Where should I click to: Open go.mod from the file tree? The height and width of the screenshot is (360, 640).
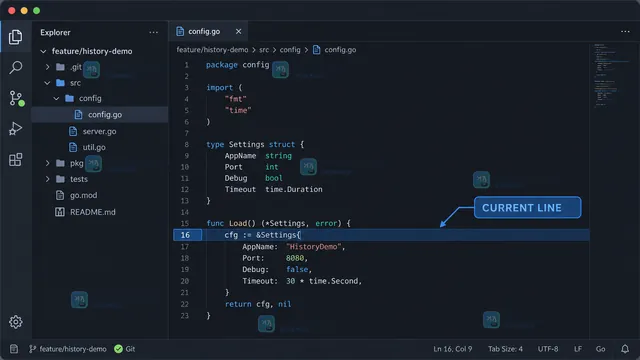point(84,196)
